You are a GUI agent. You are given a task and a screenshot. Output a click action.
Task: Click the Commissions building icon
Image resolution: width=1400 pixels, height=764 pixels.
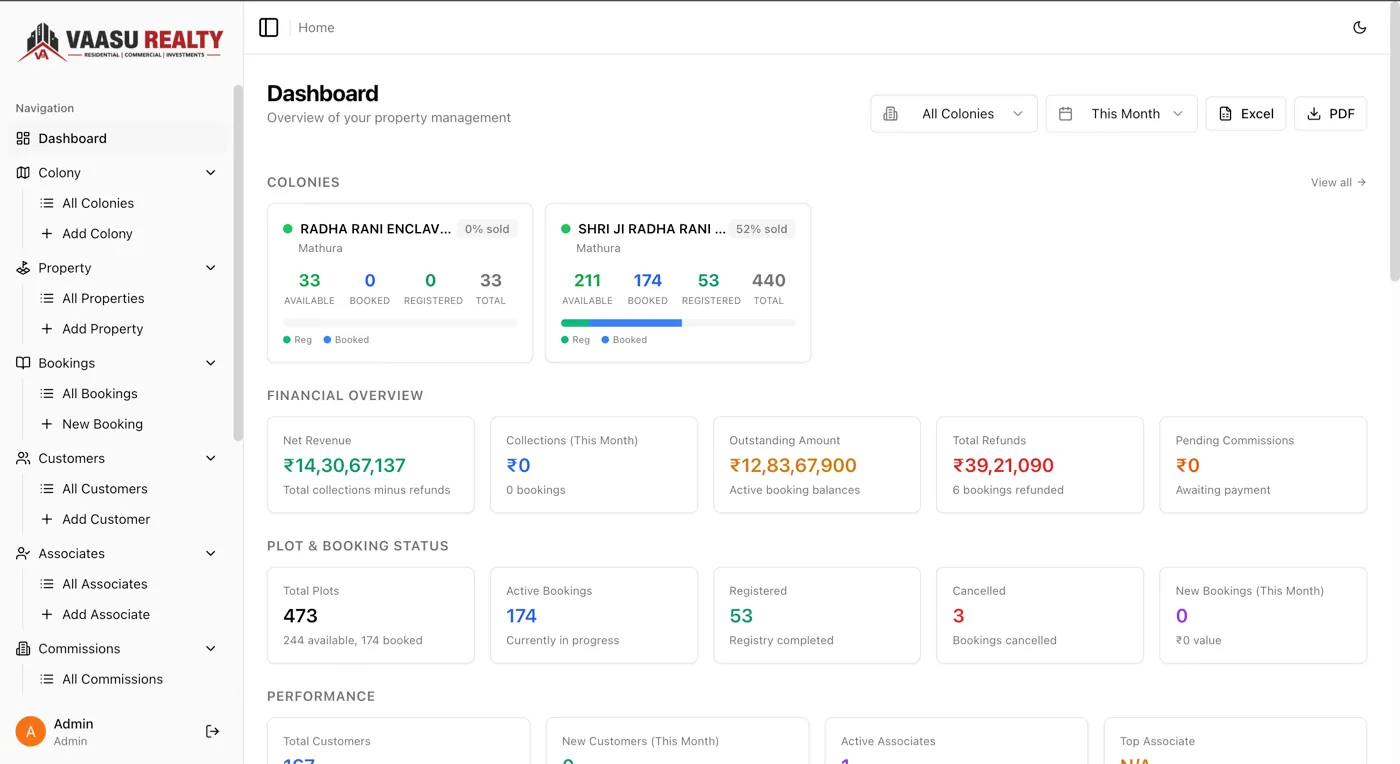(x=23, y=649)
